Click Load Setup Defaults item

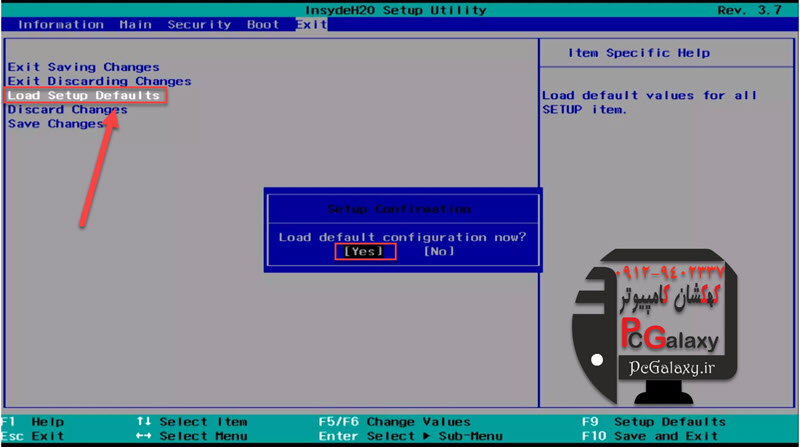click(x=84, y=95)
